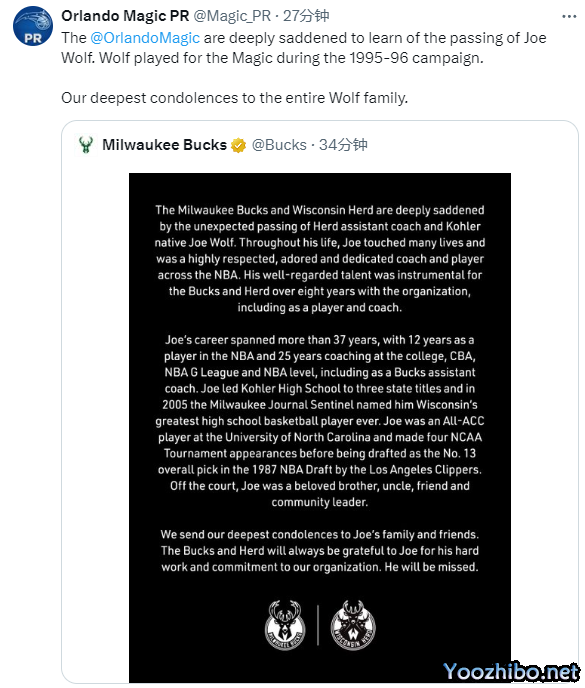Click the statement's first paragraph about Joe Wolf
Viewport: 585px width, 688px height.
320,259
